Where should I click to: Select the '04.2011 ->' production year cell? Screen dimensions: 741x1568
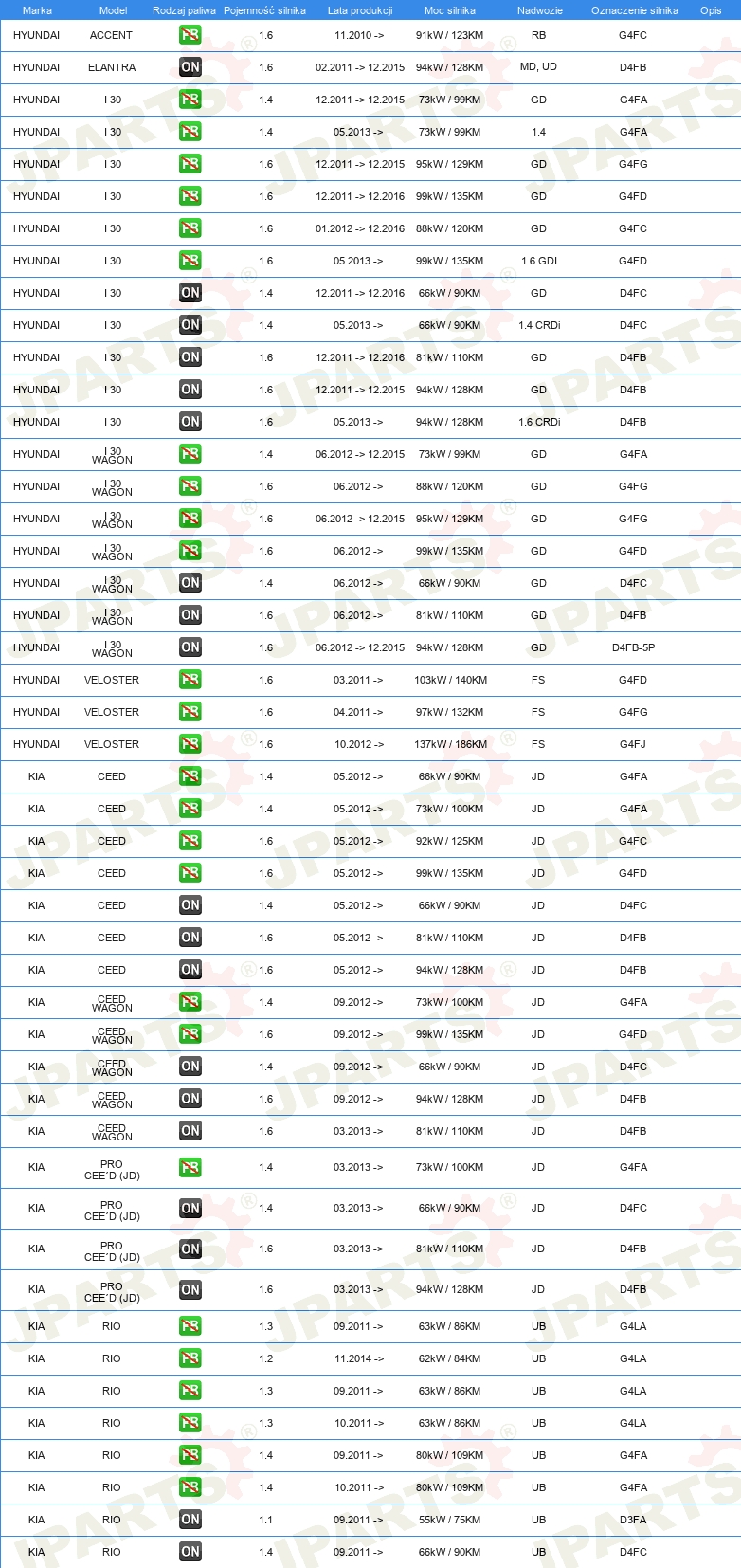(359, 712)
